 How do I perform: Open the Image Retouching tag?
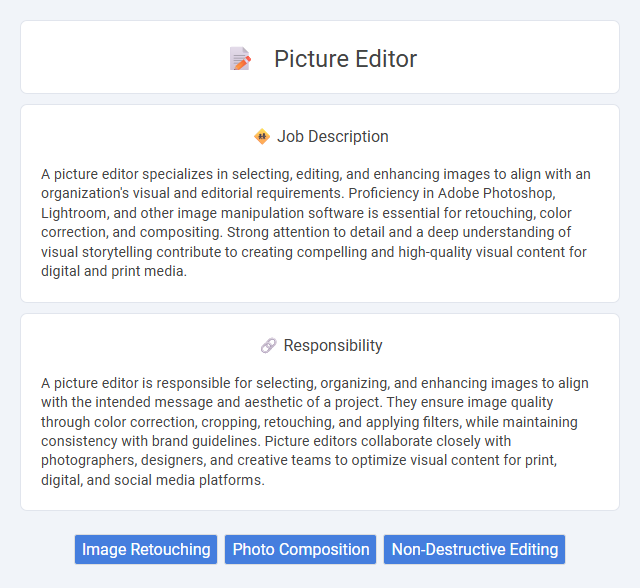pyautogui.click(x=146, y=549)
